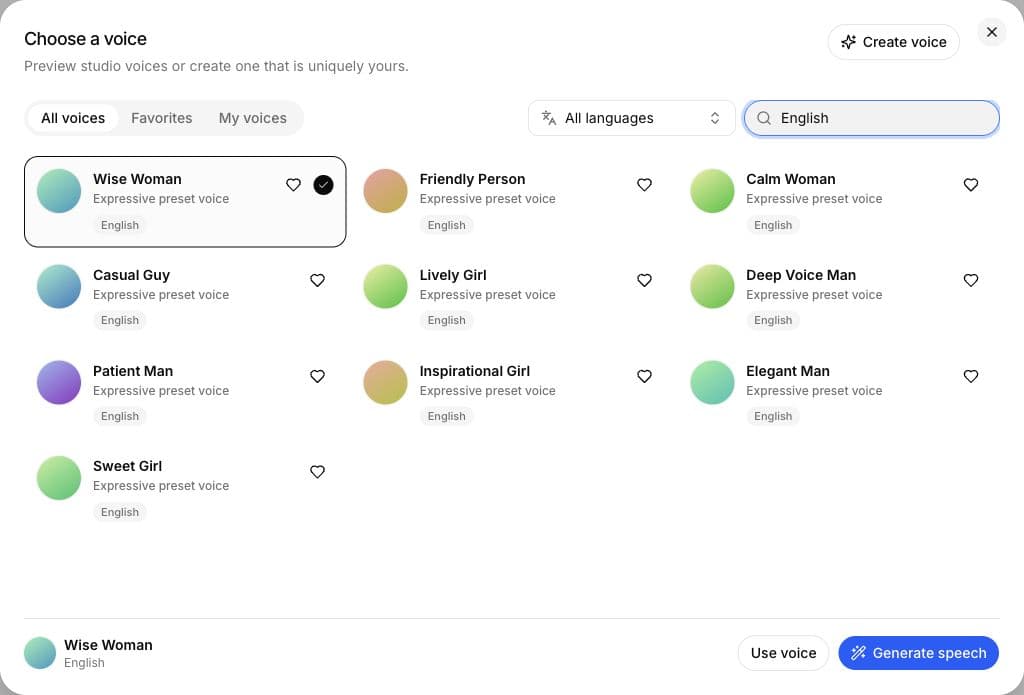Toggle the heart for Patient Man
This screenshot has height=695, width=1024.
(x=317, y=376)
